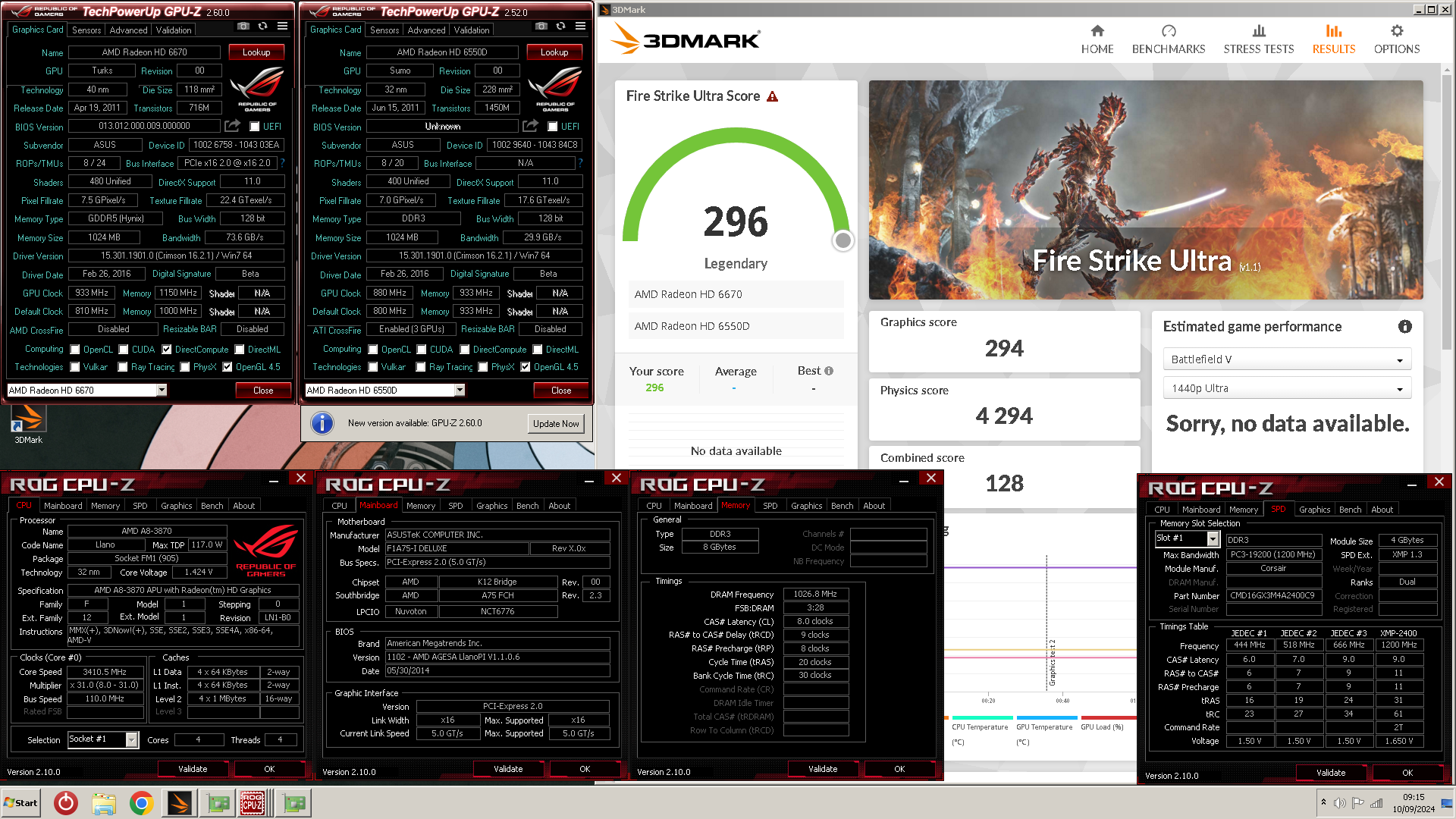Refresh GPU-Z 2.52.0 window
1456x819 pixels.
[x=560, y=26]
